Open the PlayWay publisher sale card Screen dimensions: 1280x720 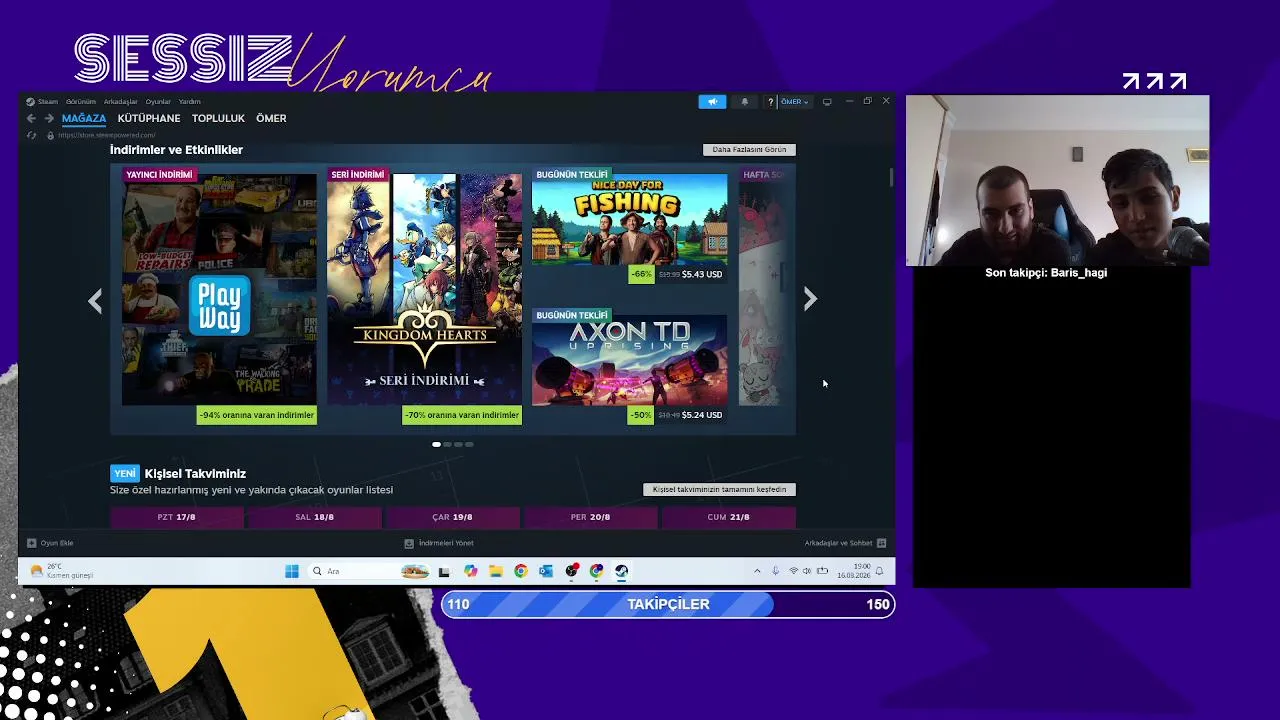coord(219,295)
